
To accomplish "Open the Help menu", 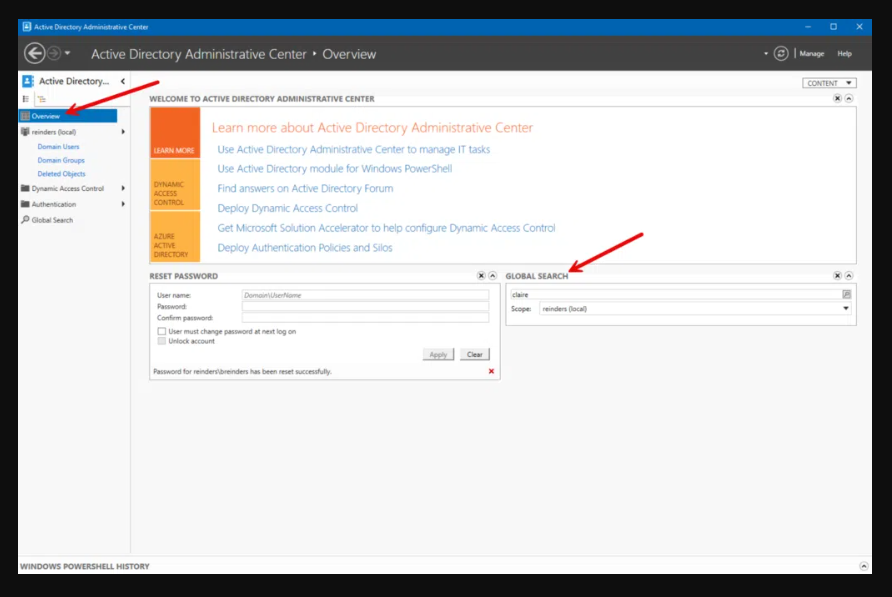I will point(845,53).
